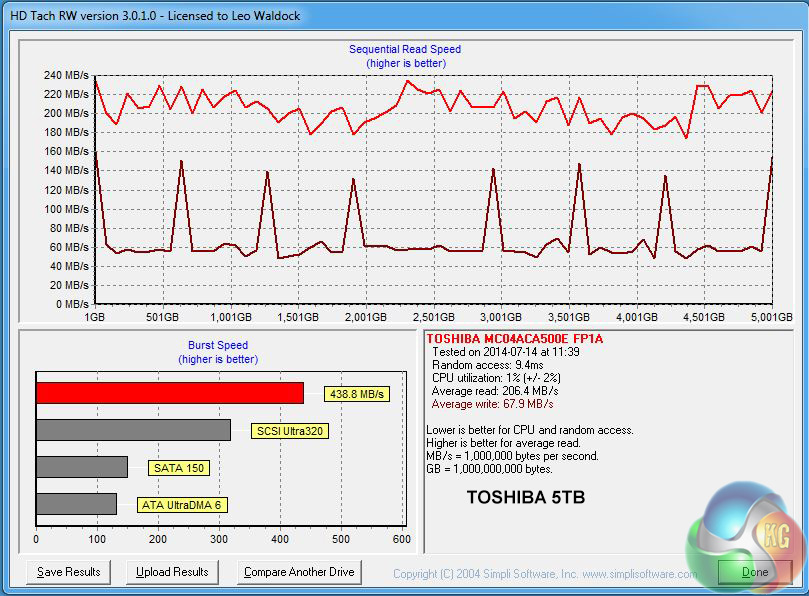
Task: Open the www.simplisoftware.com link
Action: [639, 574]
